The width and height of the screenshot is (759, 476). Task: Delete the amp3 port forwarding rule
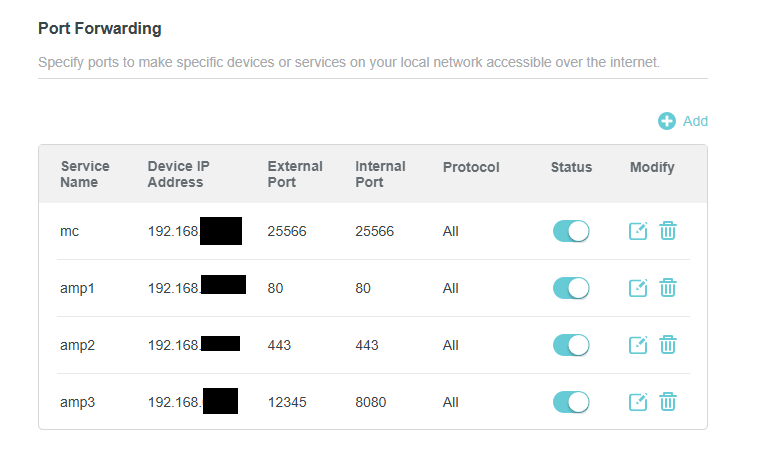[x=668, y=402]
